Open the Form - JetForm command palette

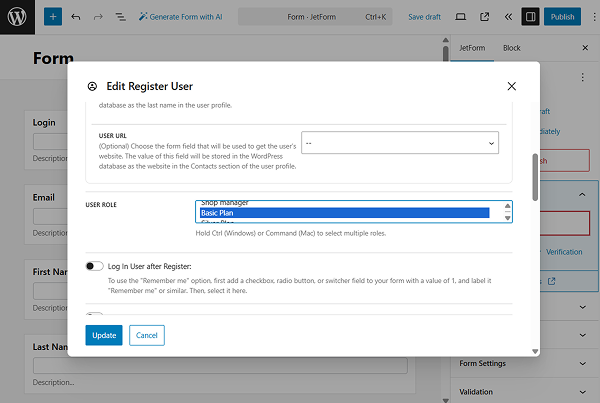(315, 17)
